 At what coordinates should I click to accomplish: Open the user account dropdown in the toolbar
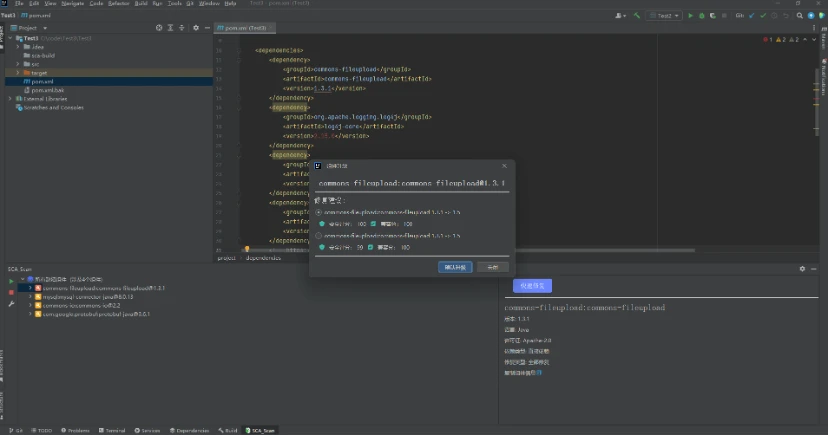[620, 16]
